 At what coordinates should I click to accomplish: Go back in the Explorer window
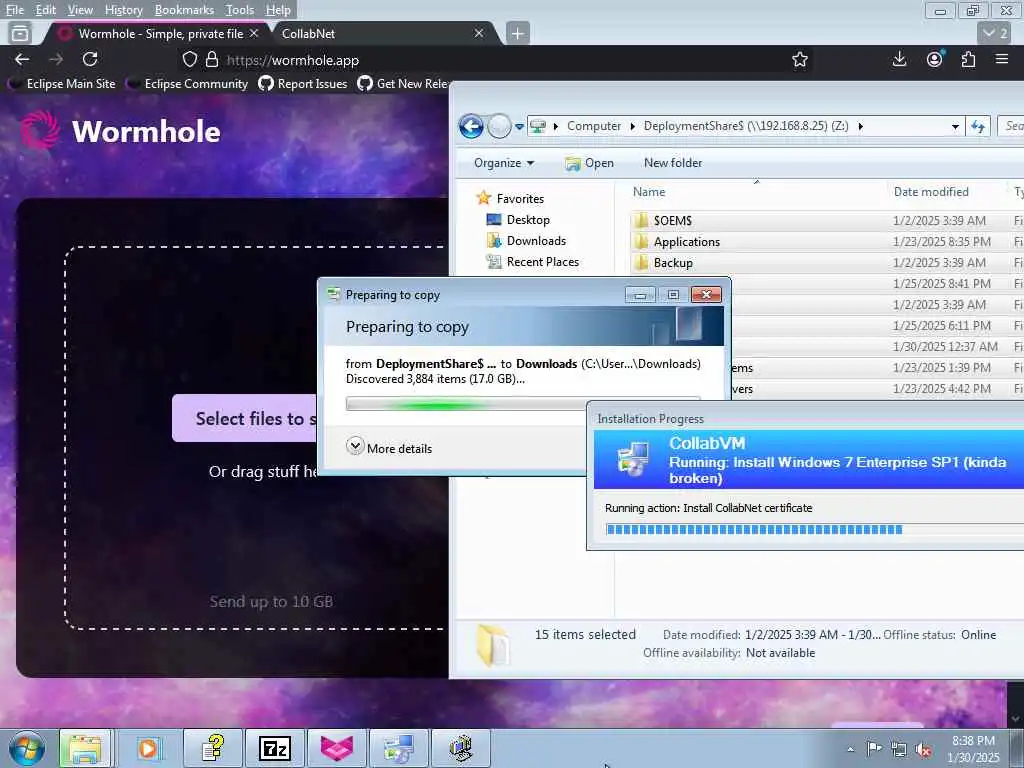click(x=471, y=126)
